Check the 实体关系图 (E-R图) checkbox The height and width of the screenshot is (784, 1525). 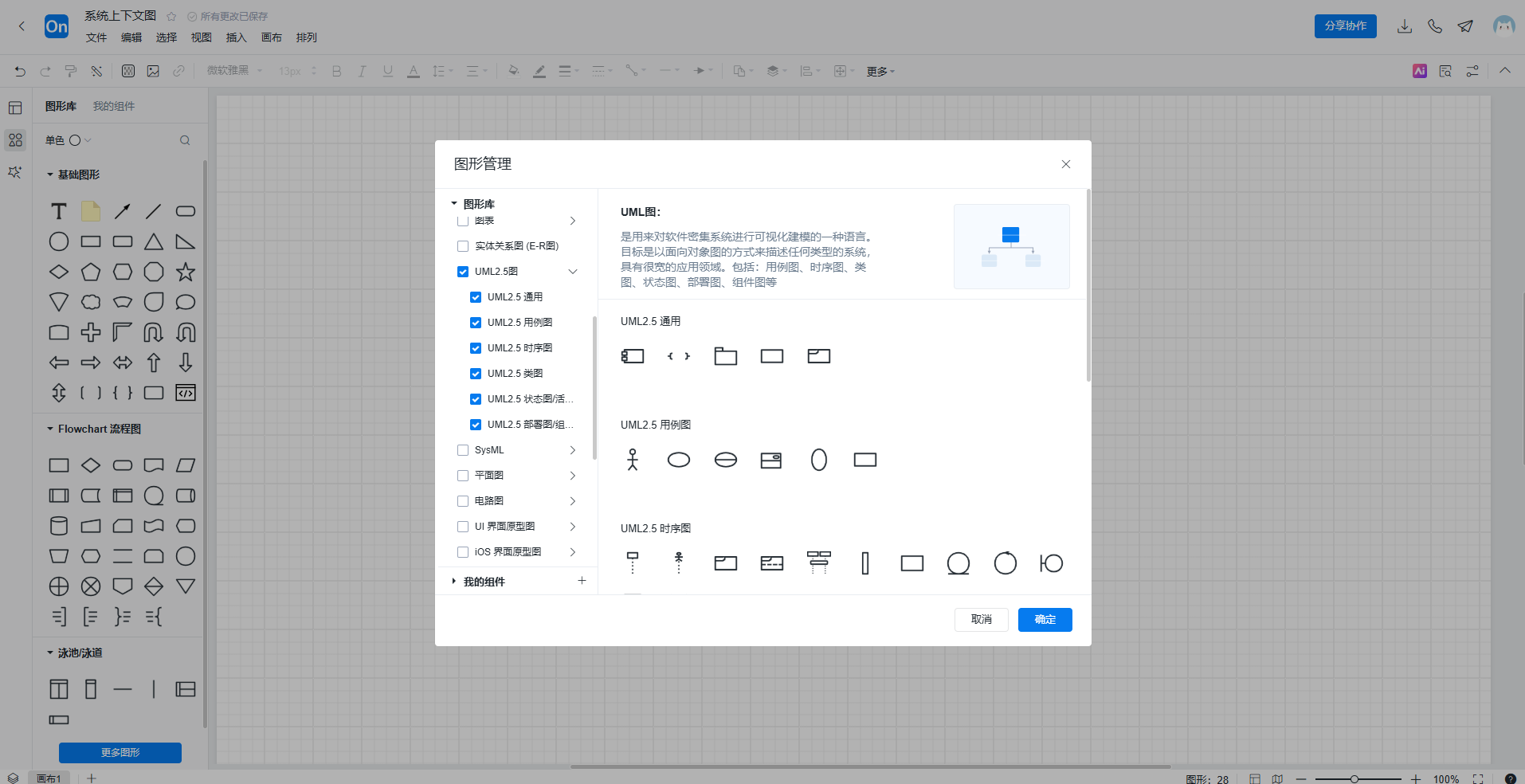(463, 246)
